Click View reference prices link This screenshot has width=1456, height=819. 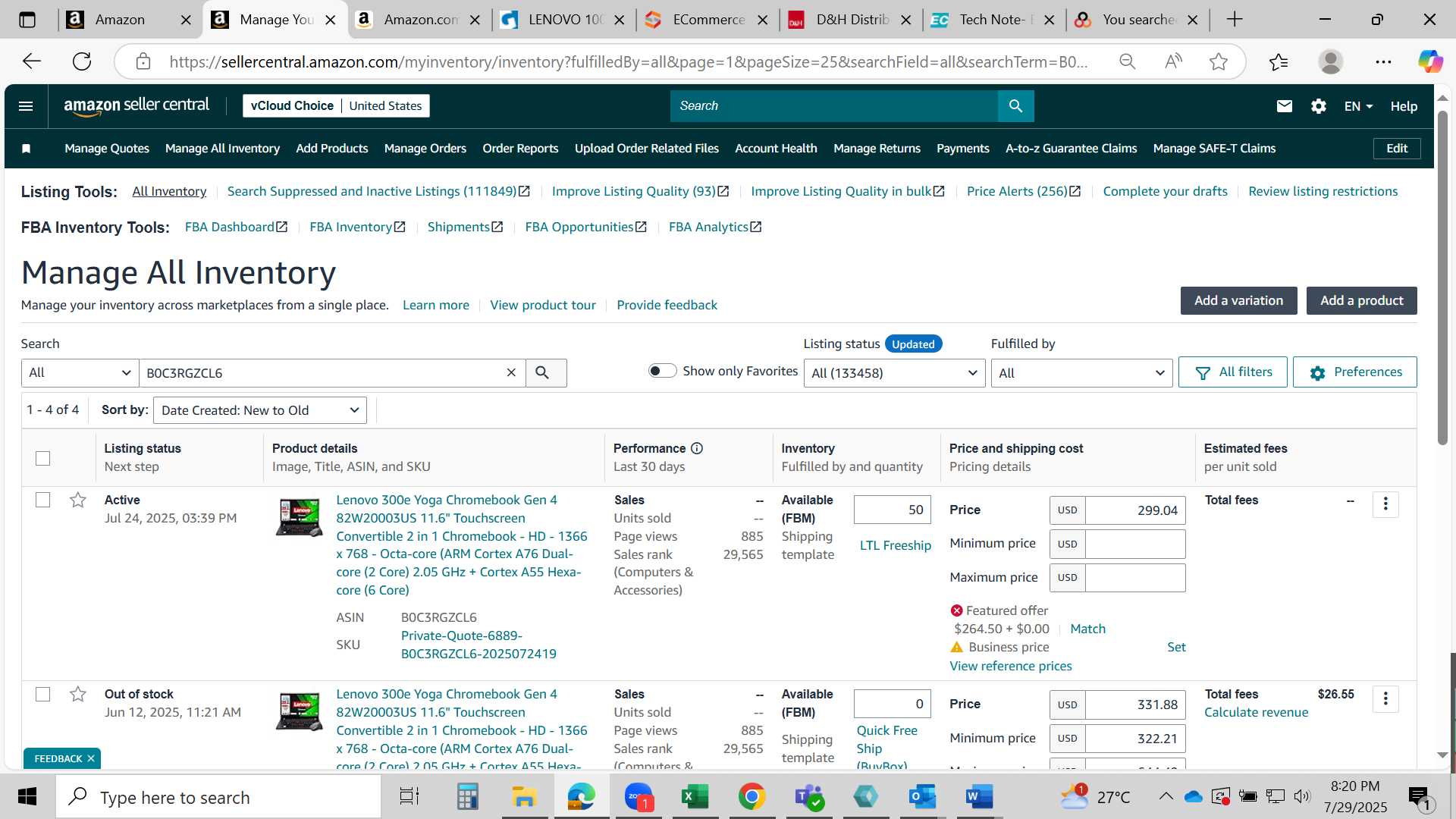1010,666
